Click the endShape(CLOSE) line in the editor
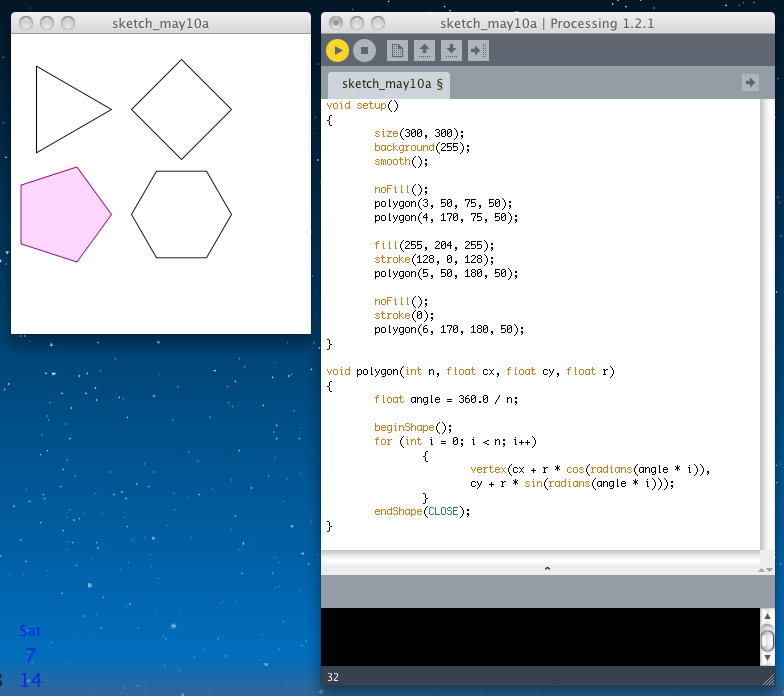 [x=422, y=511]
